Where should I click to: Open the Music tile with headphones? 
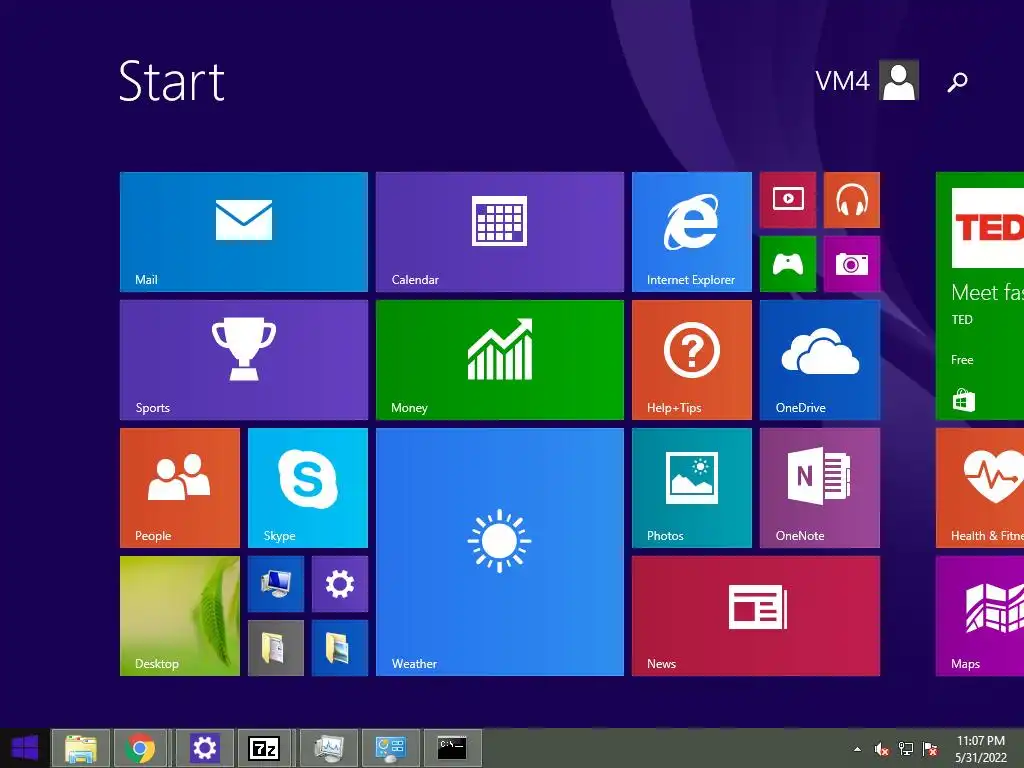[x=852, y=200]
